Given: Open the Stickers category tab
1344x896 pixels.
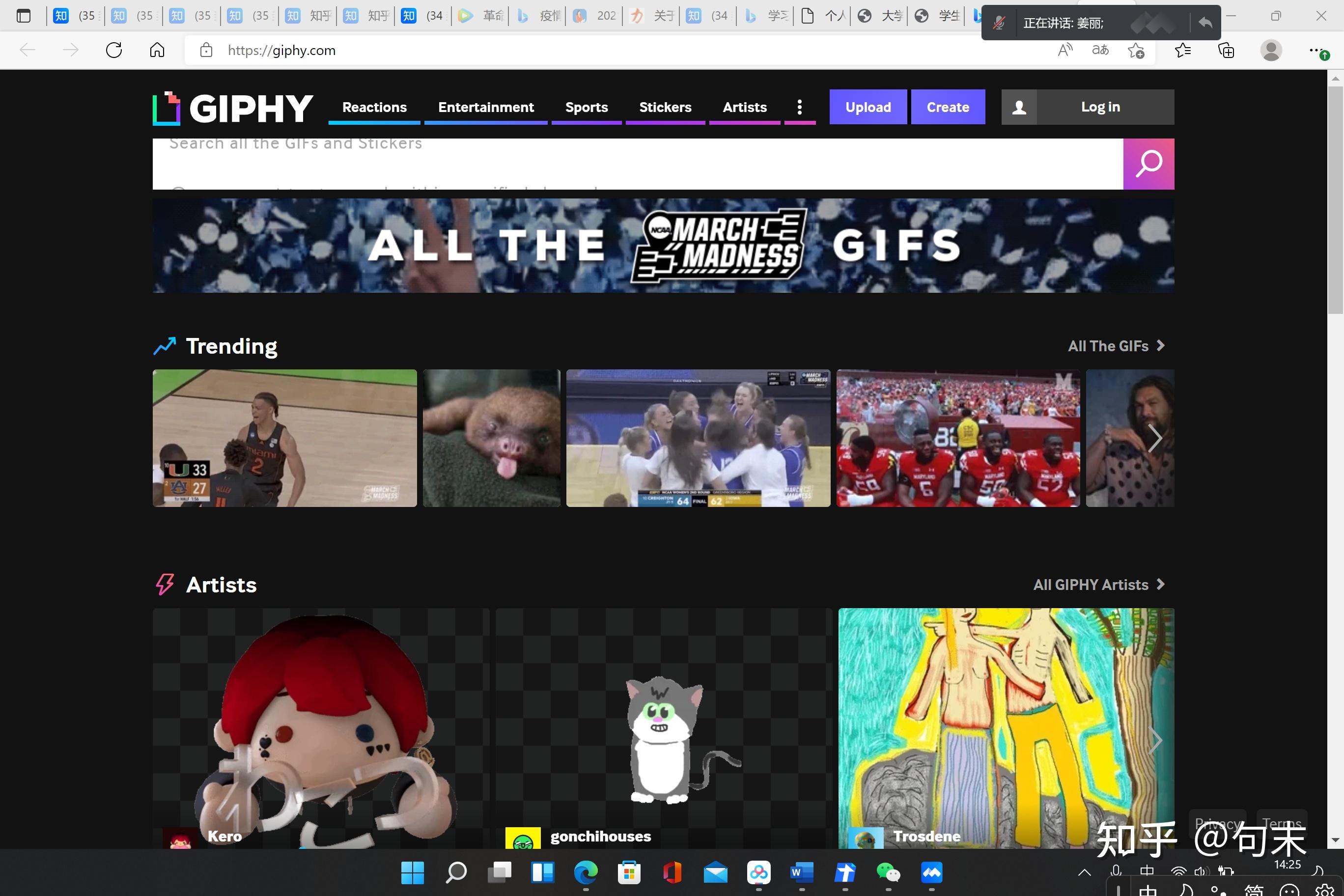Looking at the screenshot, I should point(665,107).
